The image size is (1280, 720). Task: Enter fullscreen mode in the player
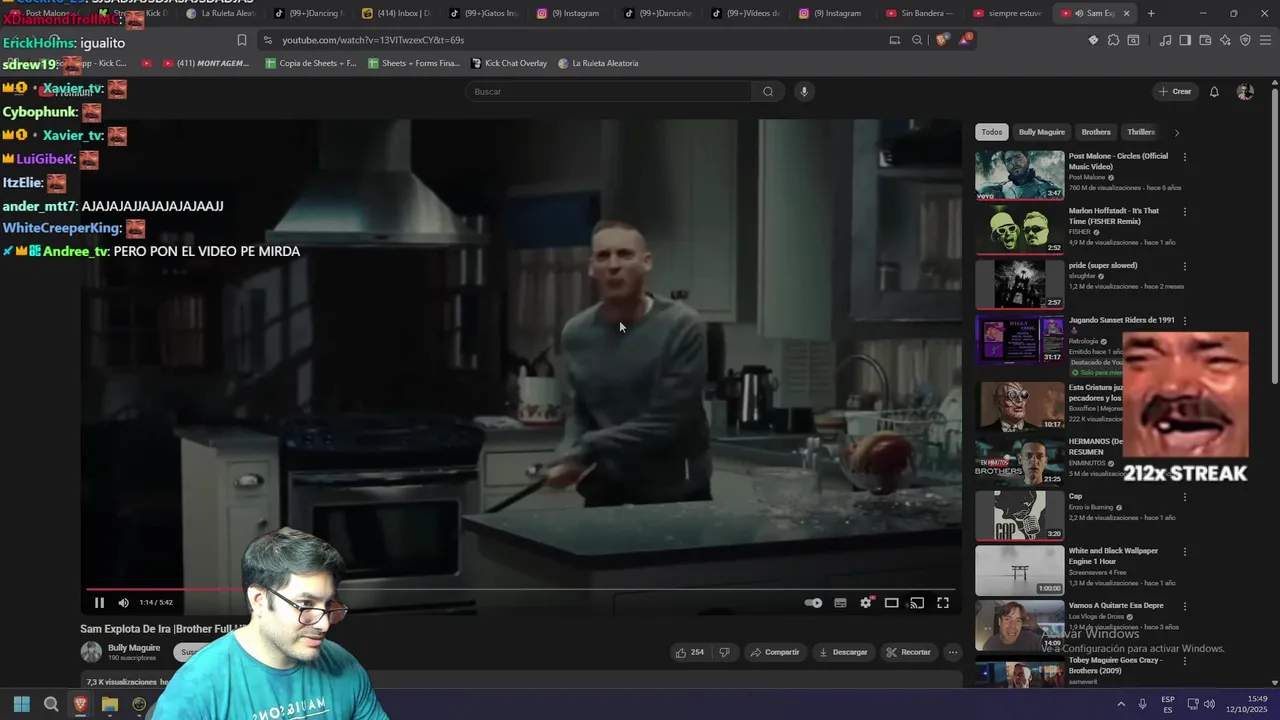(943, 603)
